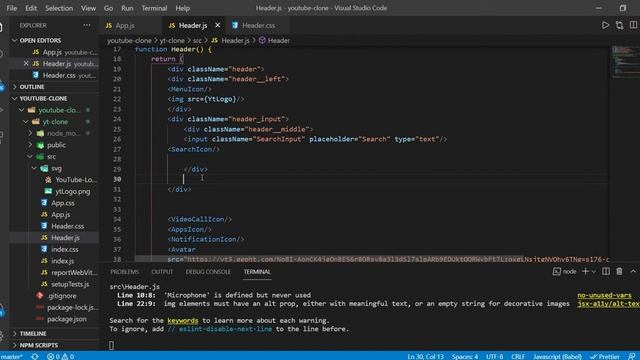Switch to the Problems panel tab
Image resolution: width=640 pixels, height=360 pixels.
124,272
